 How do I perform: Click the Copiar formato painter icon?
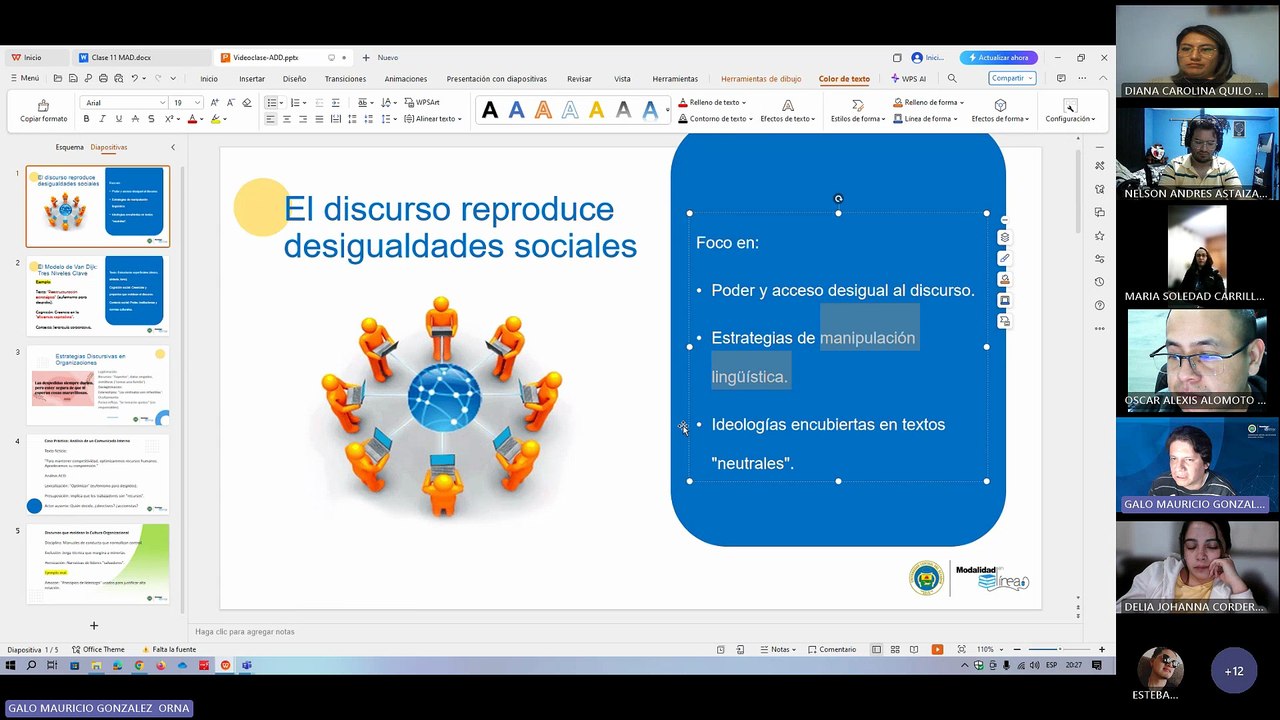(x=43, y=104)
